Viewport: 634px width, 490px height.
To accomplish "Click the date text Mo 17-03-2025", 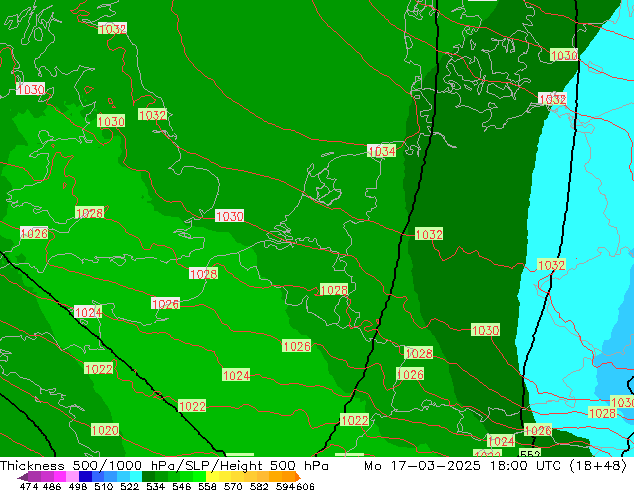I will coord(422,466).
